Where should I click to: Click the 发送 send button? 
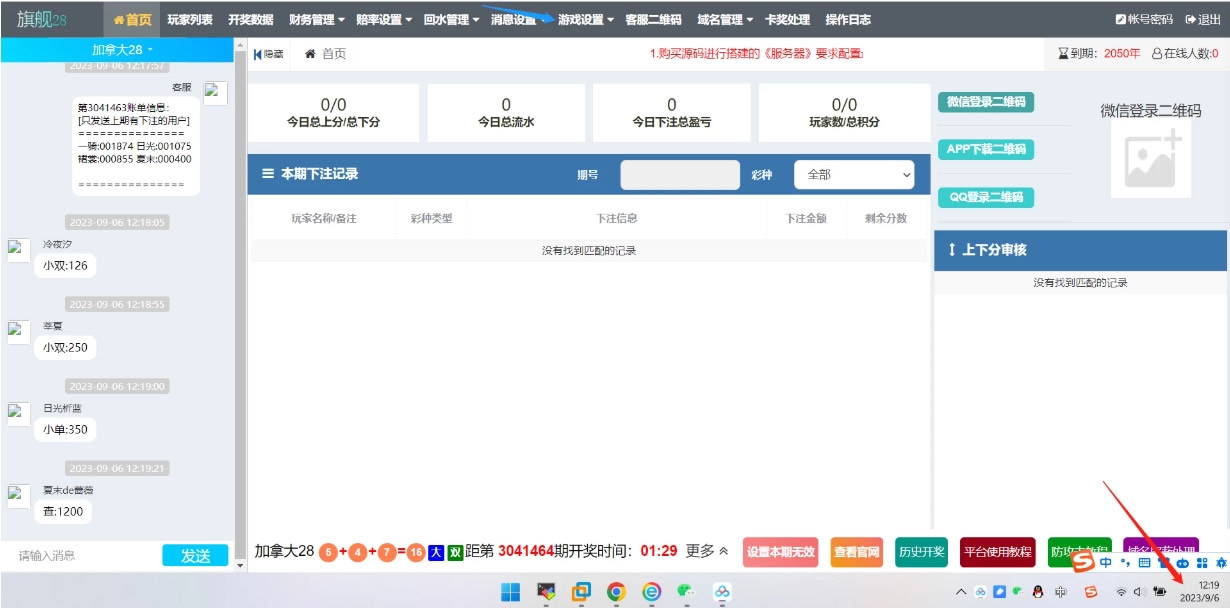pos(195,556)
